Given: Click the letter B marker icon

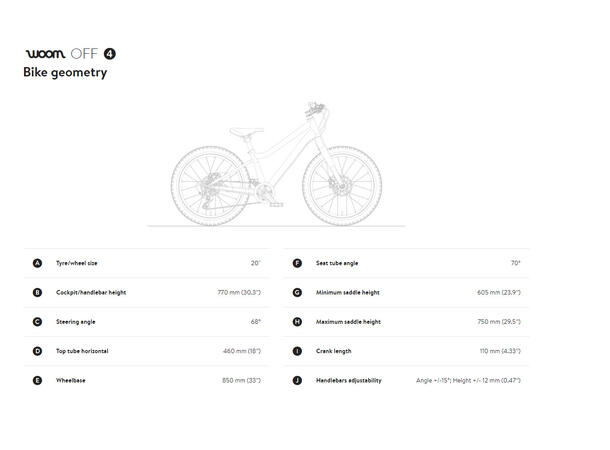Looking at the screenshot, I should tap(37, 292).
